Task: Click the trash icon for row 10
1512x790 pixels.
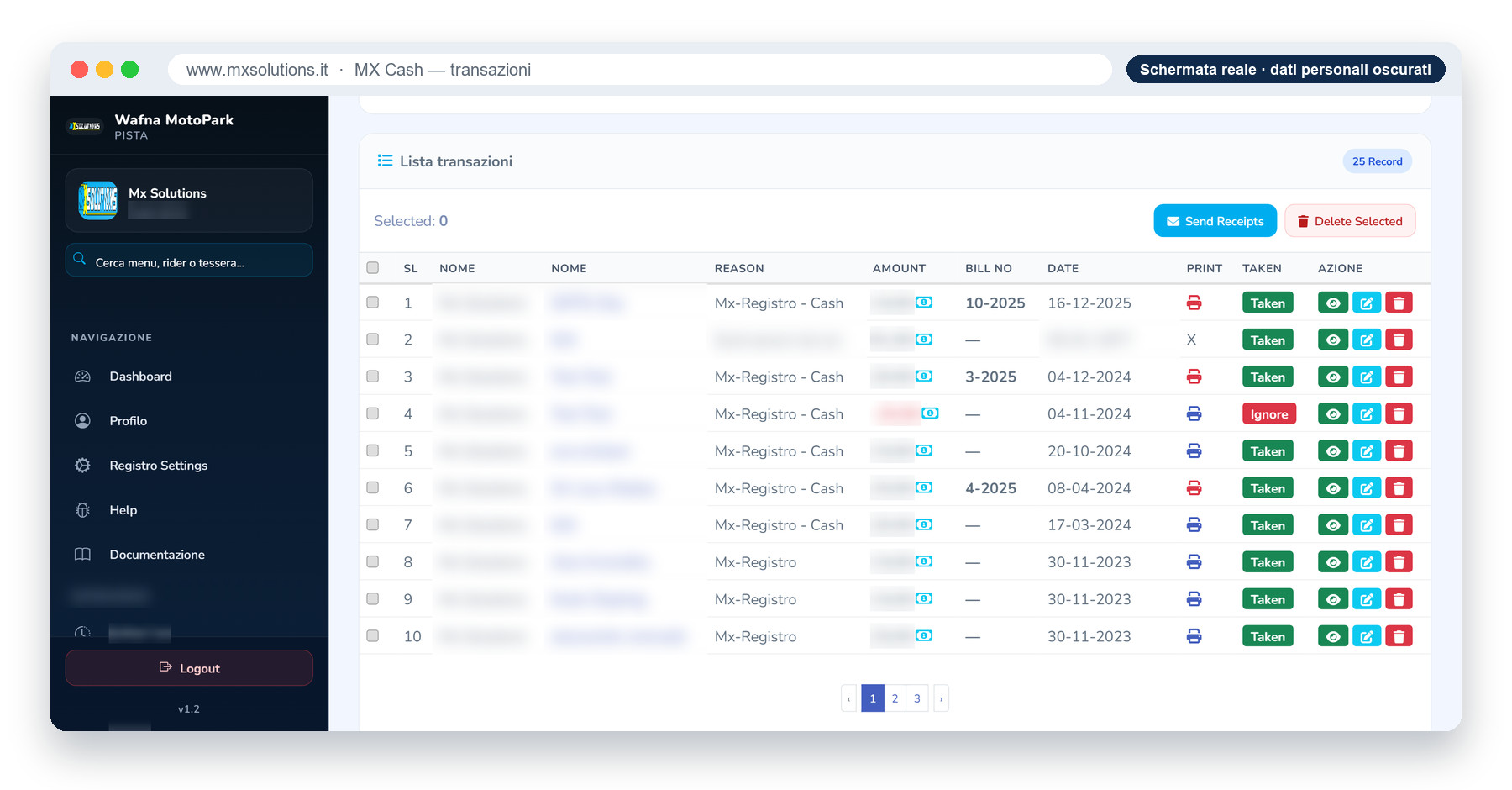Action: click(x=1399, y=636)
